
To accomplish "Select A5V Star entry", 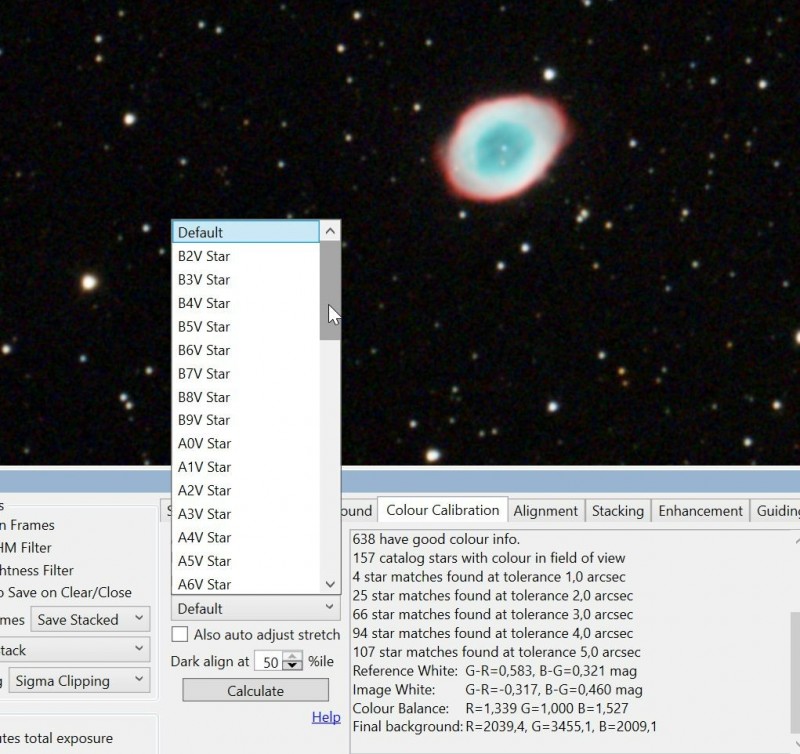I will point(246,561).
